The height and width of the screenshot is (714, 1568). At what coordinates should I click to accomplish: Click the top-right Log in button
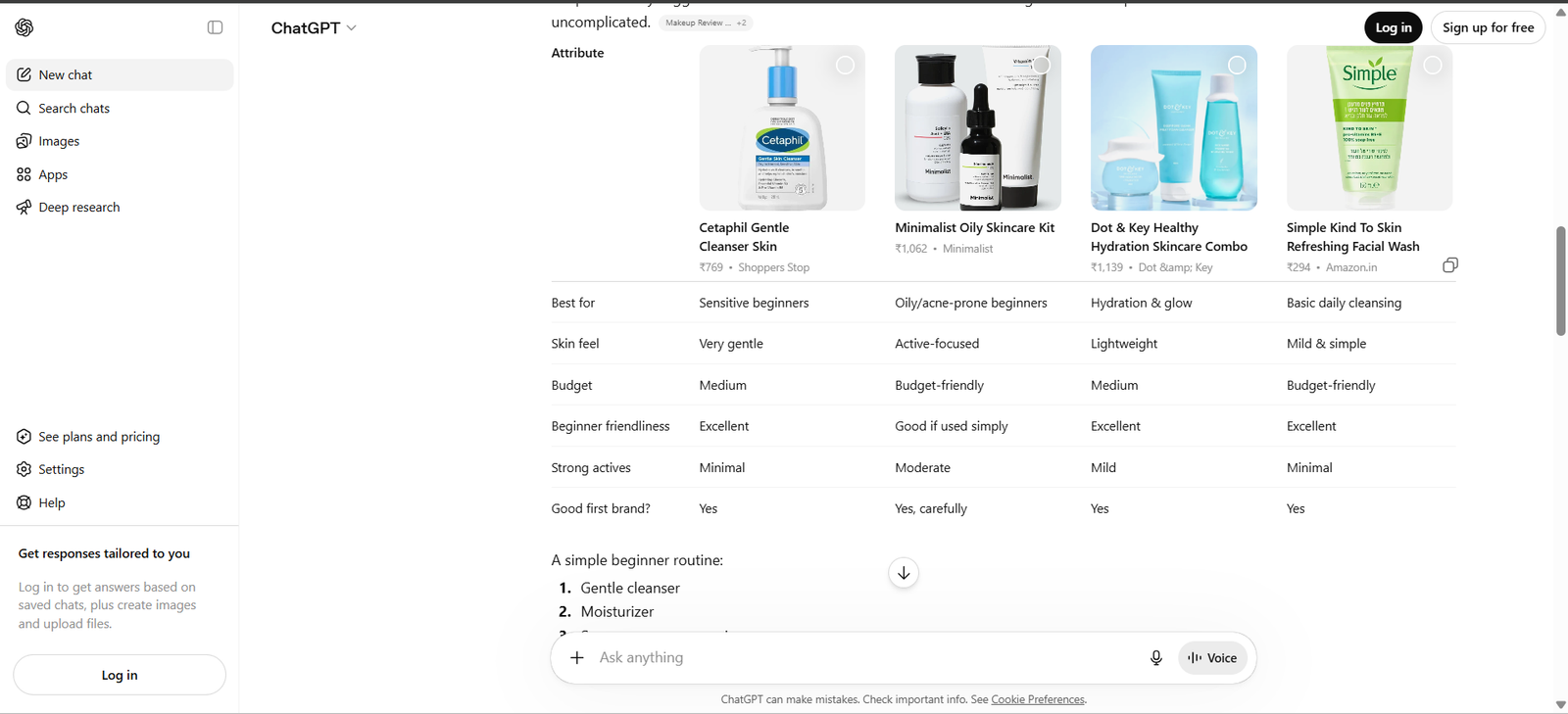pyautogui.click(x=1394, y=27)
